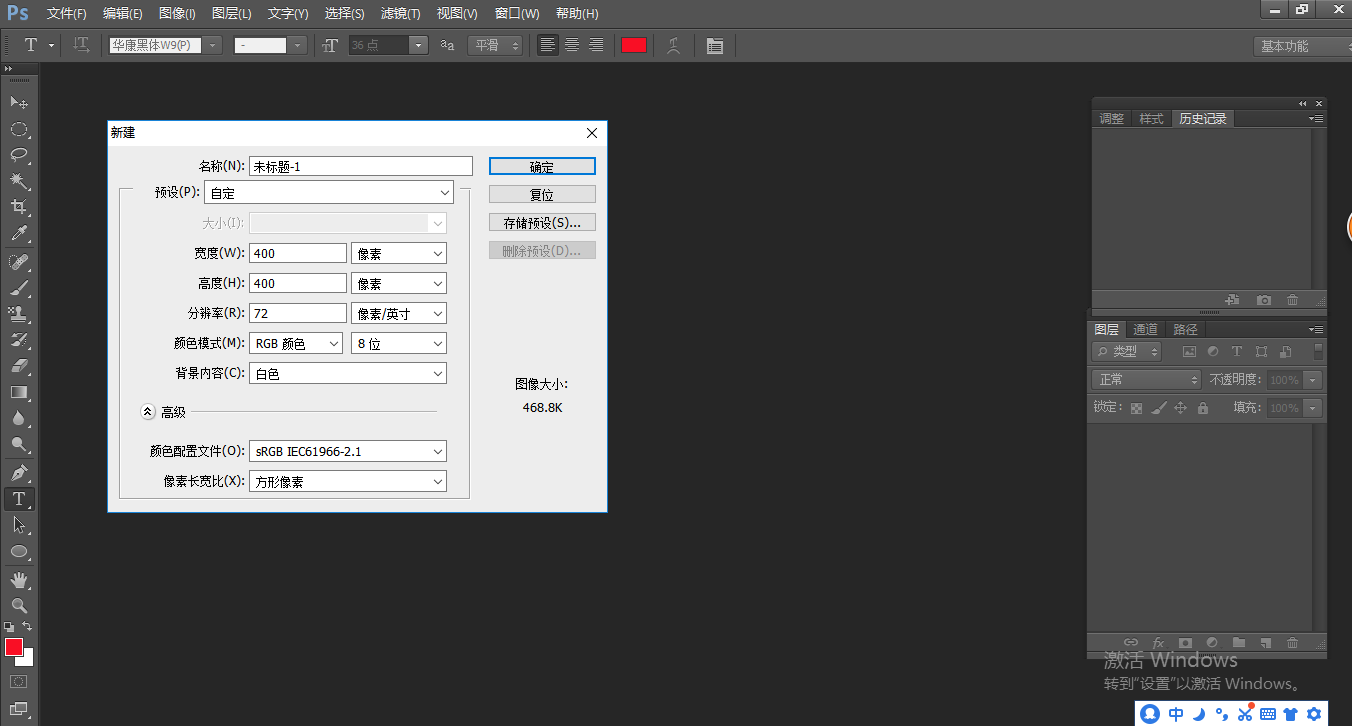Open the RGB 颜色 color mode dropdown
Screen dimensions: 1352x726
(296, 344)
